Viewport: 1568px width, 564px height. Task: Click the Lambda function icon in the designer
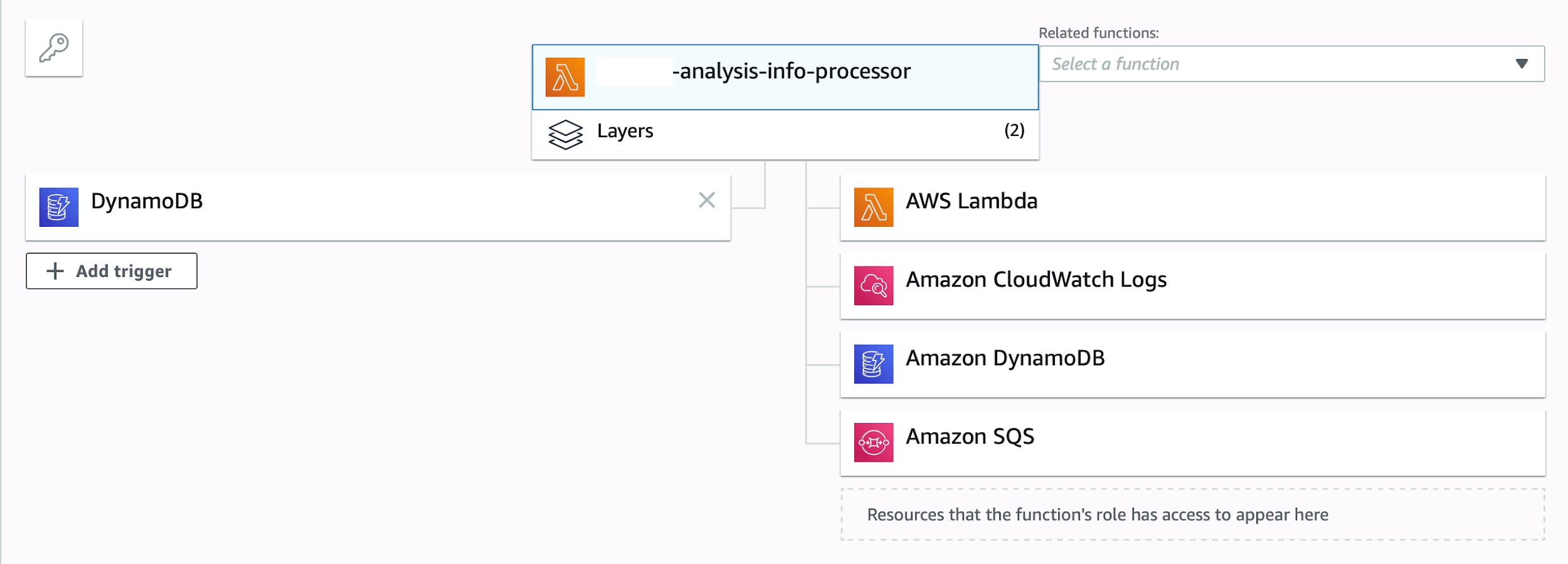pos(565,76)
